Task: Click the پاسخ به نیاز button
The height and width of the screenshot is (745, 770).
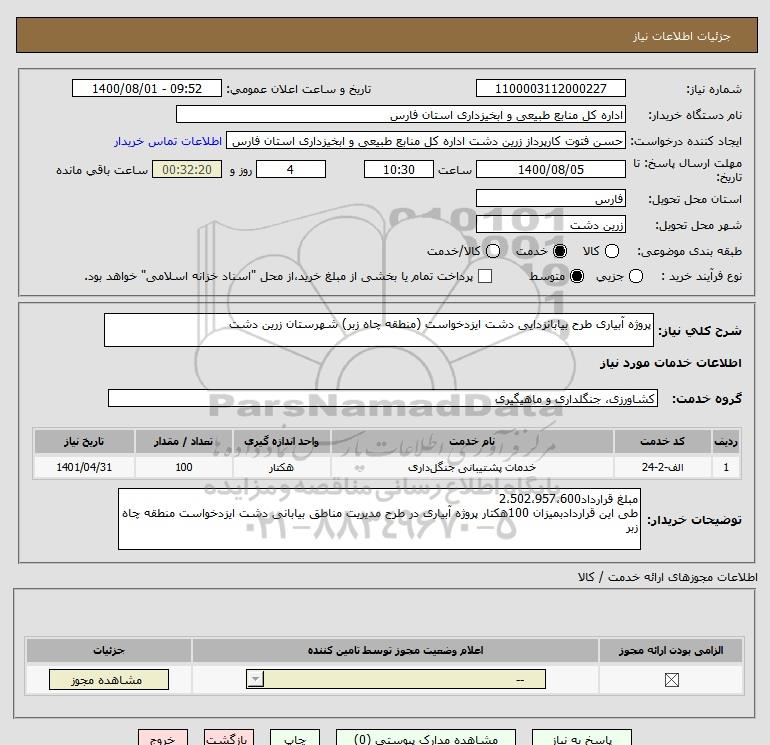Action: (x=582, y=738)
